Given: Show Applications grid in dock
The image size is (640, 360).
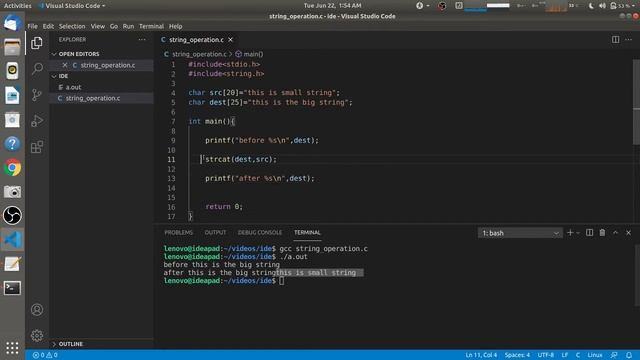Looking at the screenshot, I should click(12, 348).
